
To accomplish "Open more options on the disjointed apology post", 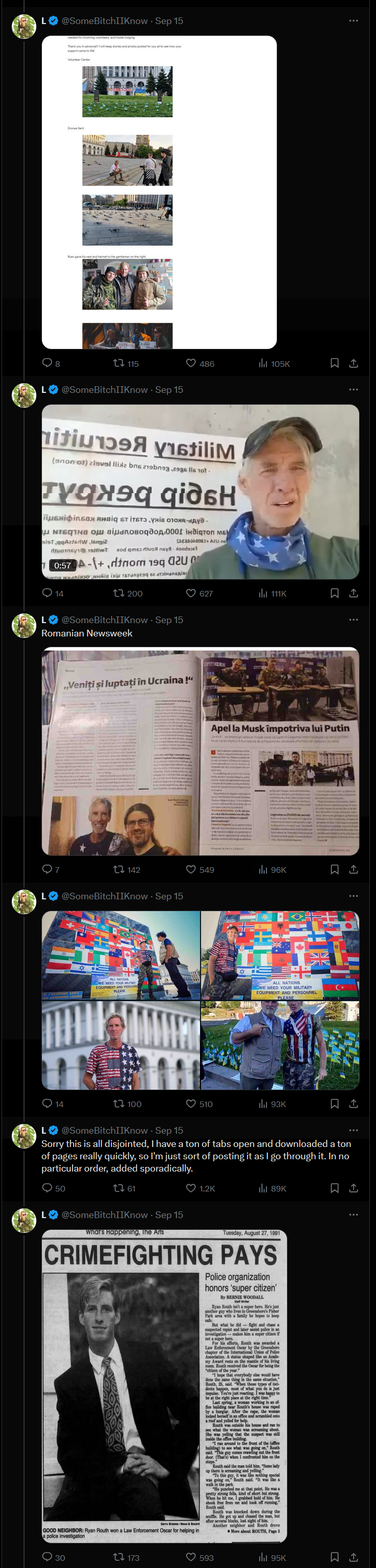I will tap(353, 1131).
